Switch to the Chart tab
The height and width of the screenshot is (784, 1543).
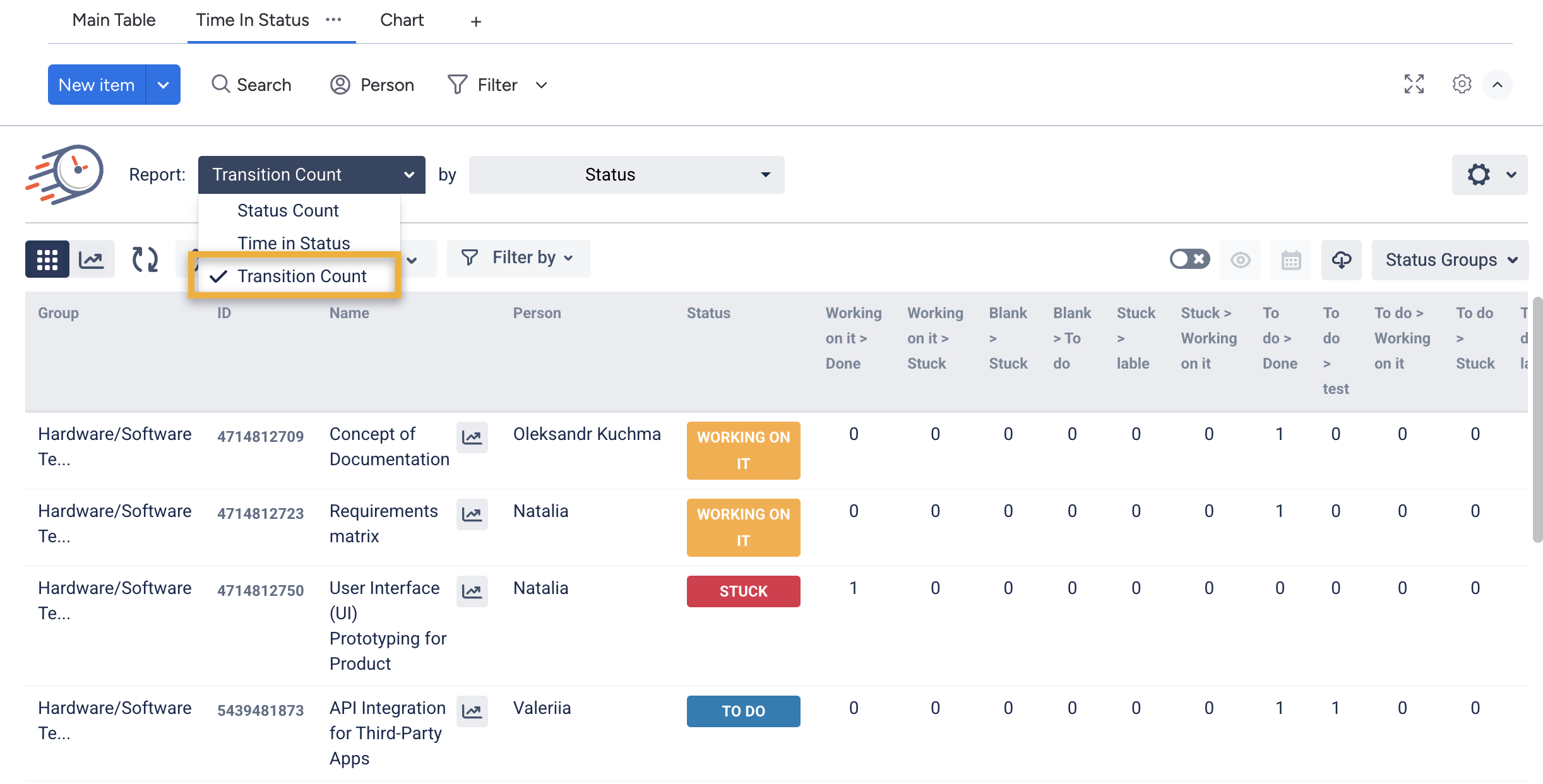(402, 20)
